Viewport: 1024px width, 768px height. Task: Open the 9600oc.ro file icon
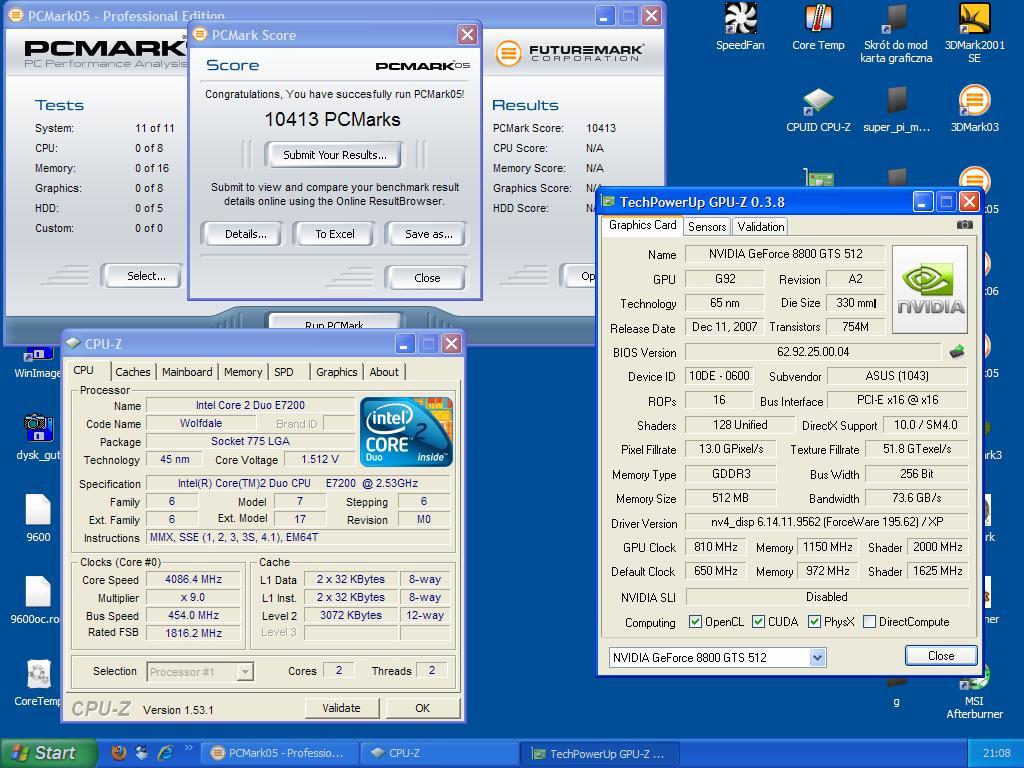click(35, 600)
